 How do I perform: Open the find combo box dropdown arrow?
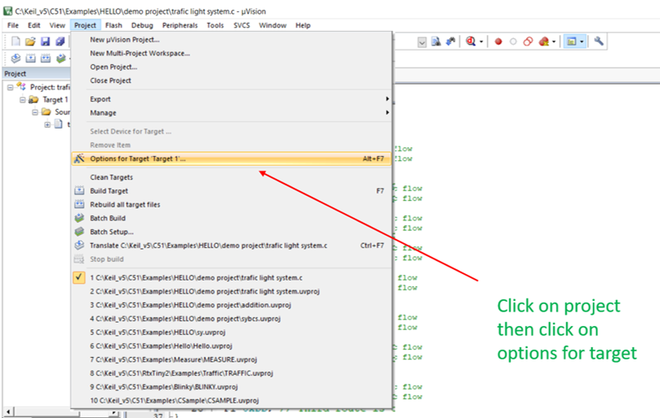(422, 42)
